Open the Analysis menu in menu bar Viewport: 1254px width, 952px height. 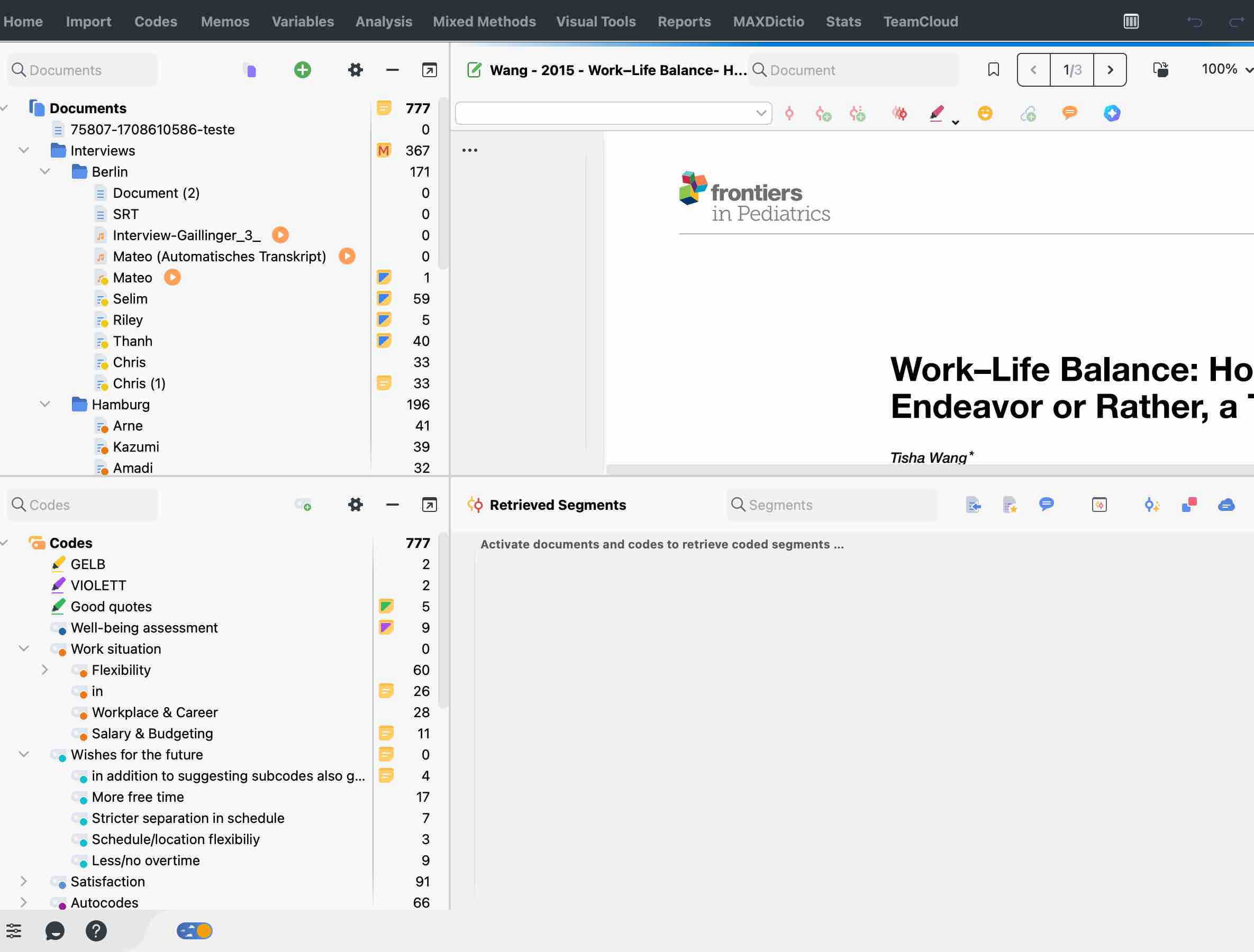click(x=384, y=21)
